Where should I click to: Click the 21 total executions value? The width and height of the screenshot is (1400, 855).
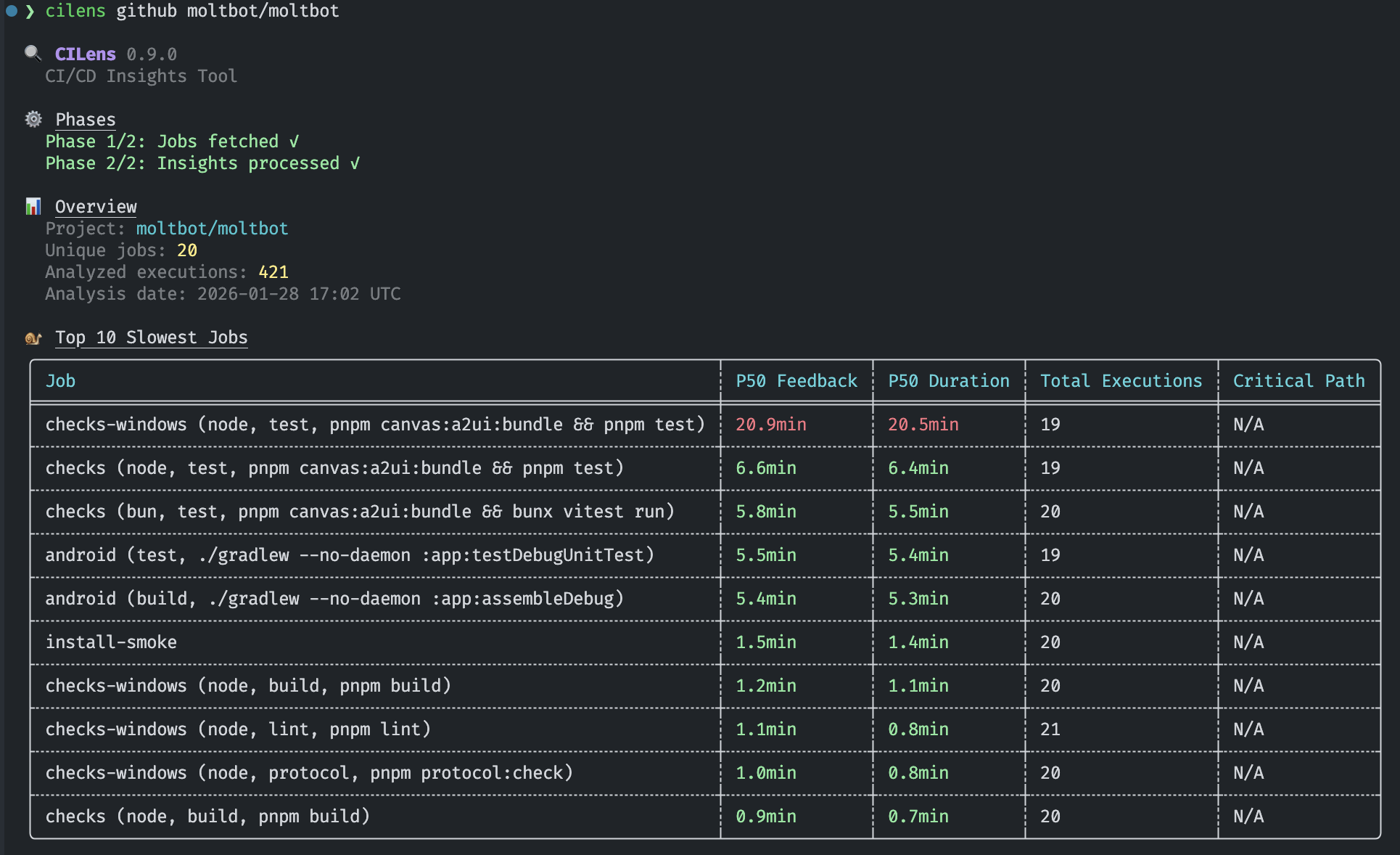(1050, 729)
